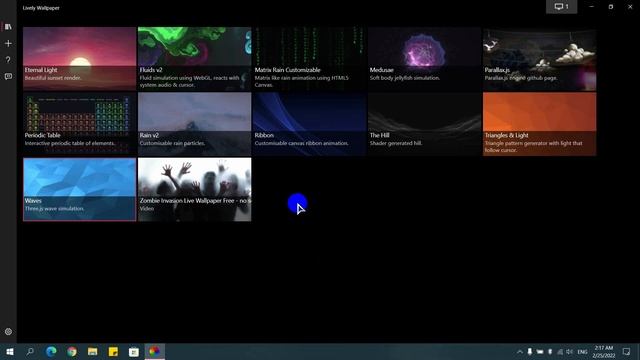This screenshot has width=640, height=360.
Task: Click Lively Wallpaper taskbar icon
Action: coord(155,351)
